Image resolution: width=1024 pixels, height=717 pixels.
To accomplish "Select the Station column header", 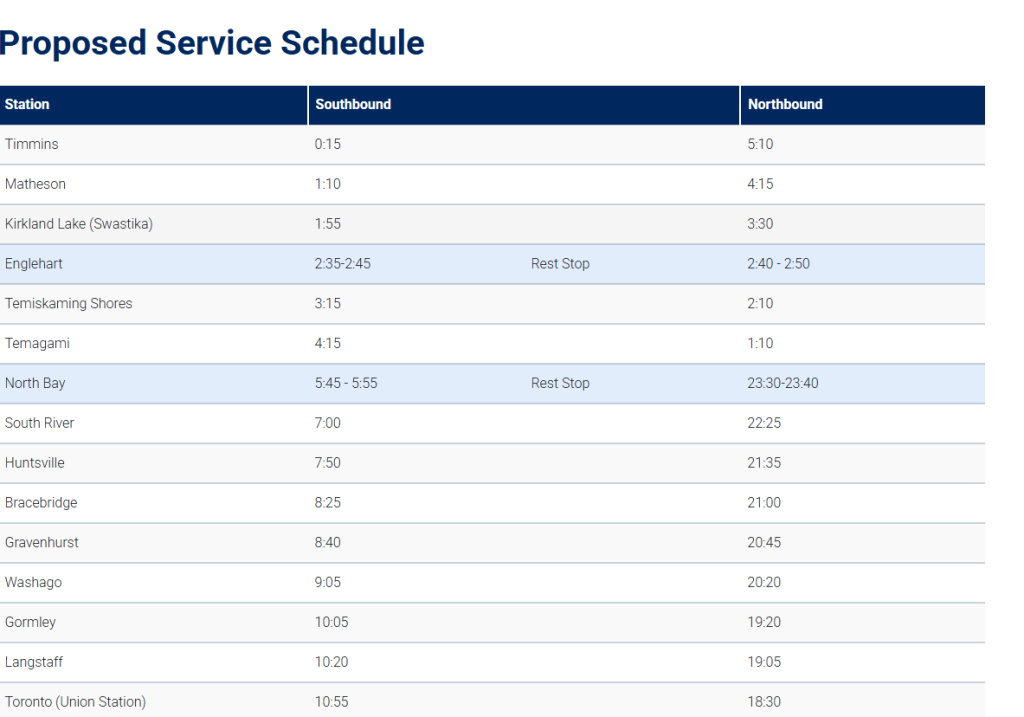I will (x=27, y=104).
